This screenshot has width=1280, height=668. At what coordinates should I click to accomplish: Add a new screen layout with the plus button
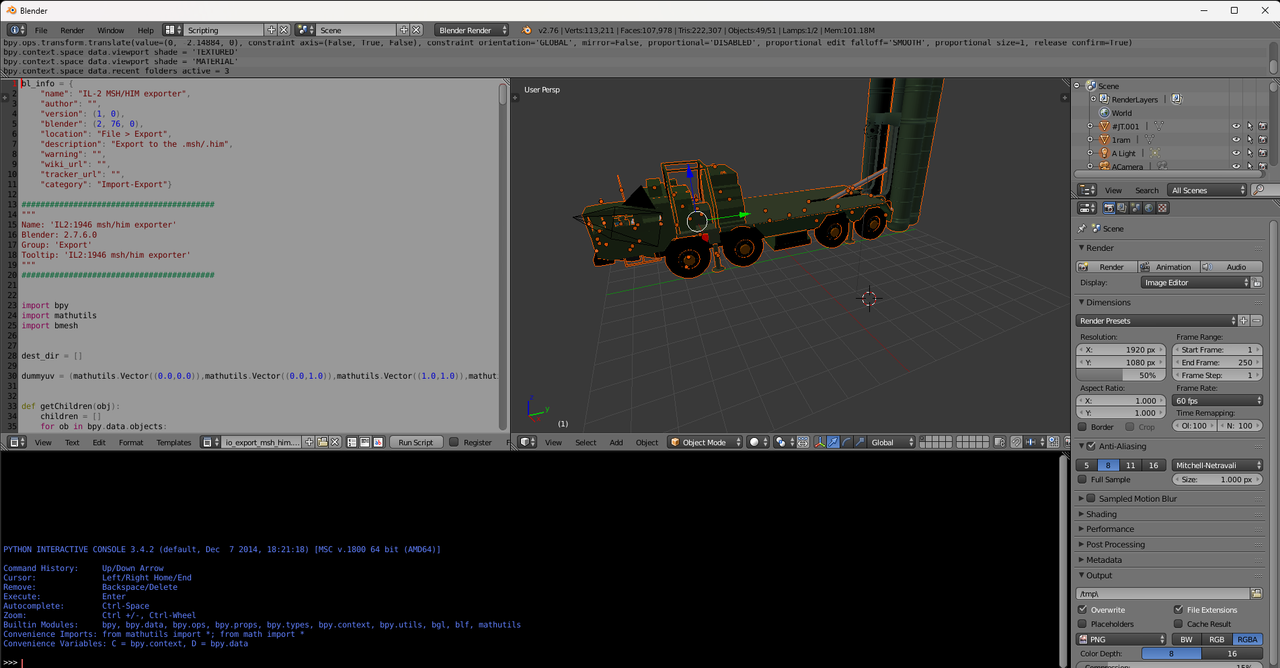(x=271, y=30)
